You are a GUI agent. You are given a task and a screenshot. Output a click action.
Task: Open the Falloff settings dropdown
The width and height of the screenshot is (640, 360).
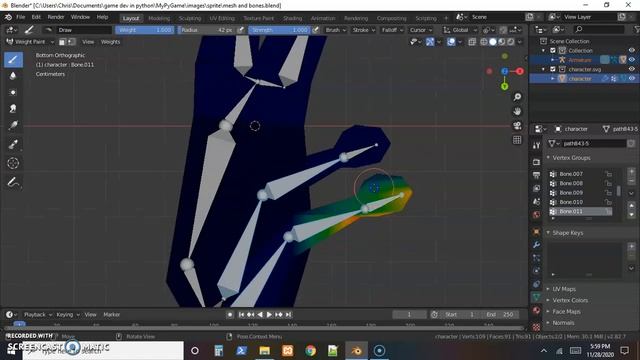click(392, 30)
